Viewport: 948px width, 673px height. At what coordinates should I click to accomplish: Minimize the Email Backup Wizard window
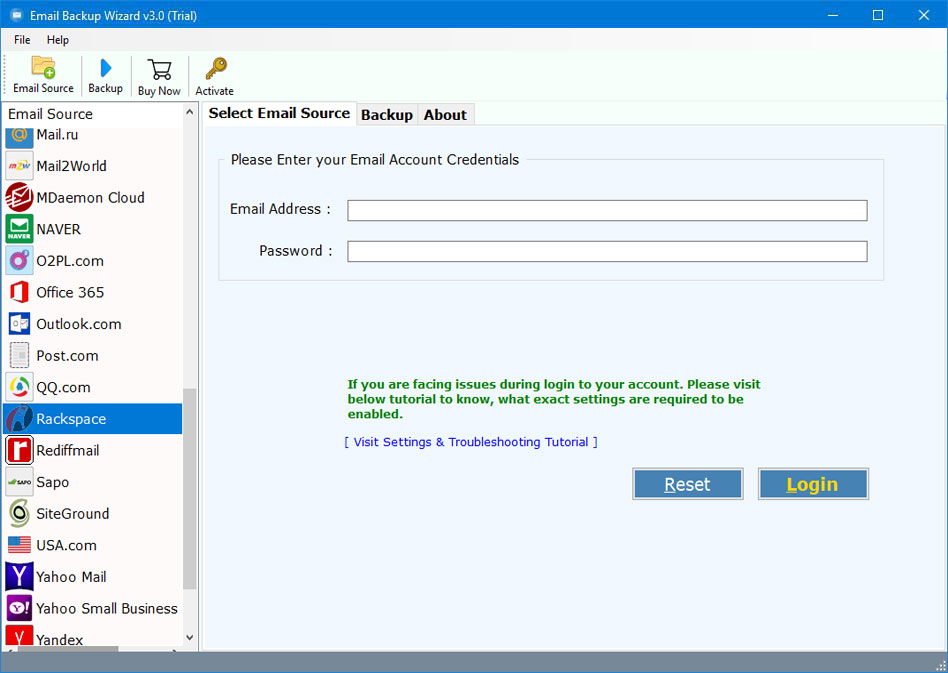tap(833, 15)
